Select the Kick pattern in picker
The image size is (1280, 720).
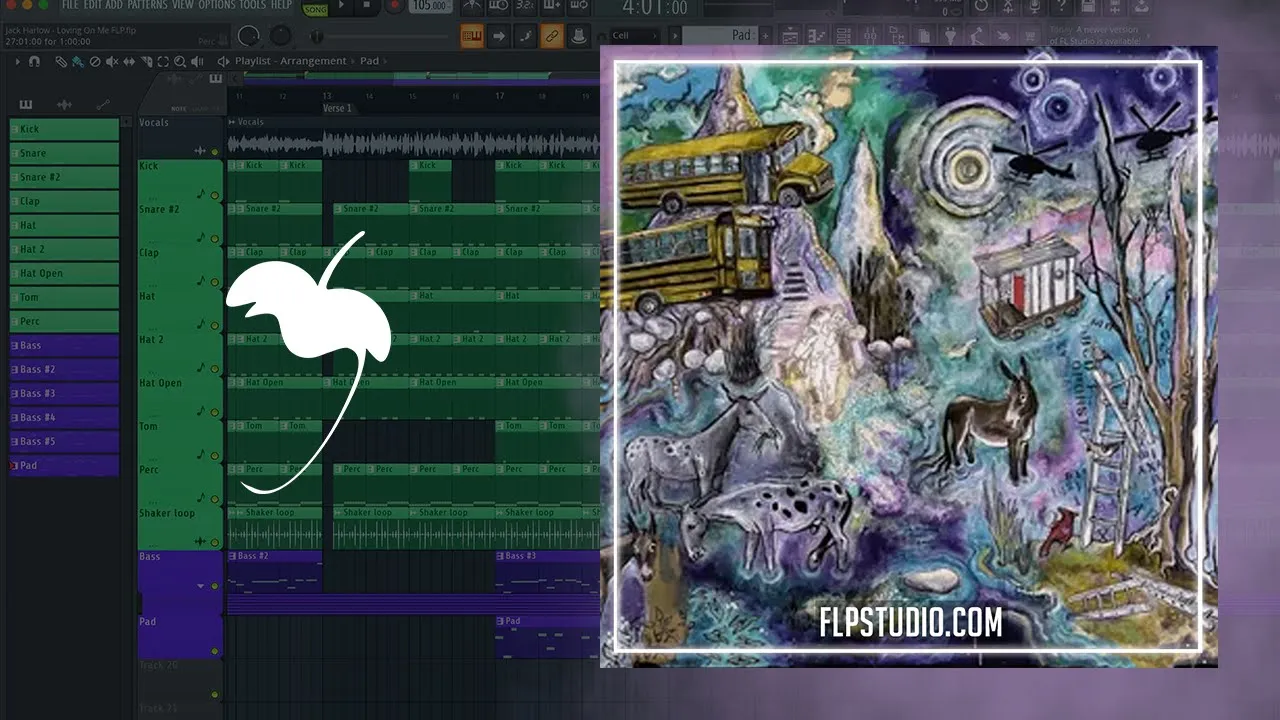64,129
